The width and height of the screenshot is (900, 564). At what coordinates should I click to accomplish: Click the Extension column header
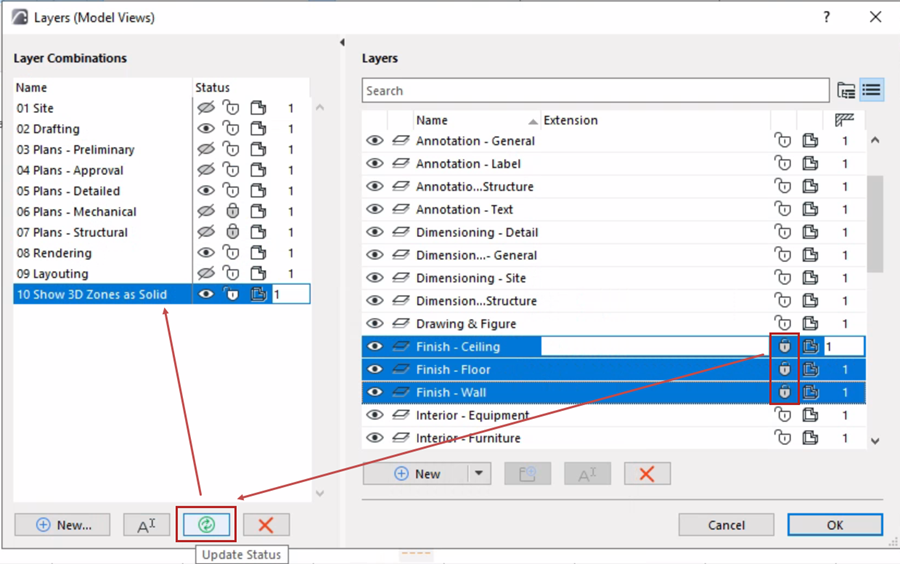655,120
